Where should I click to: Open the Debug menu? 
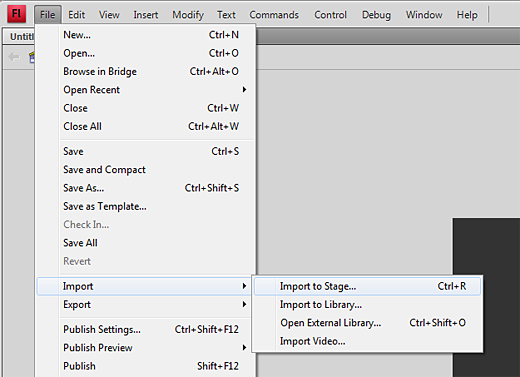click(x=376, y=15)
